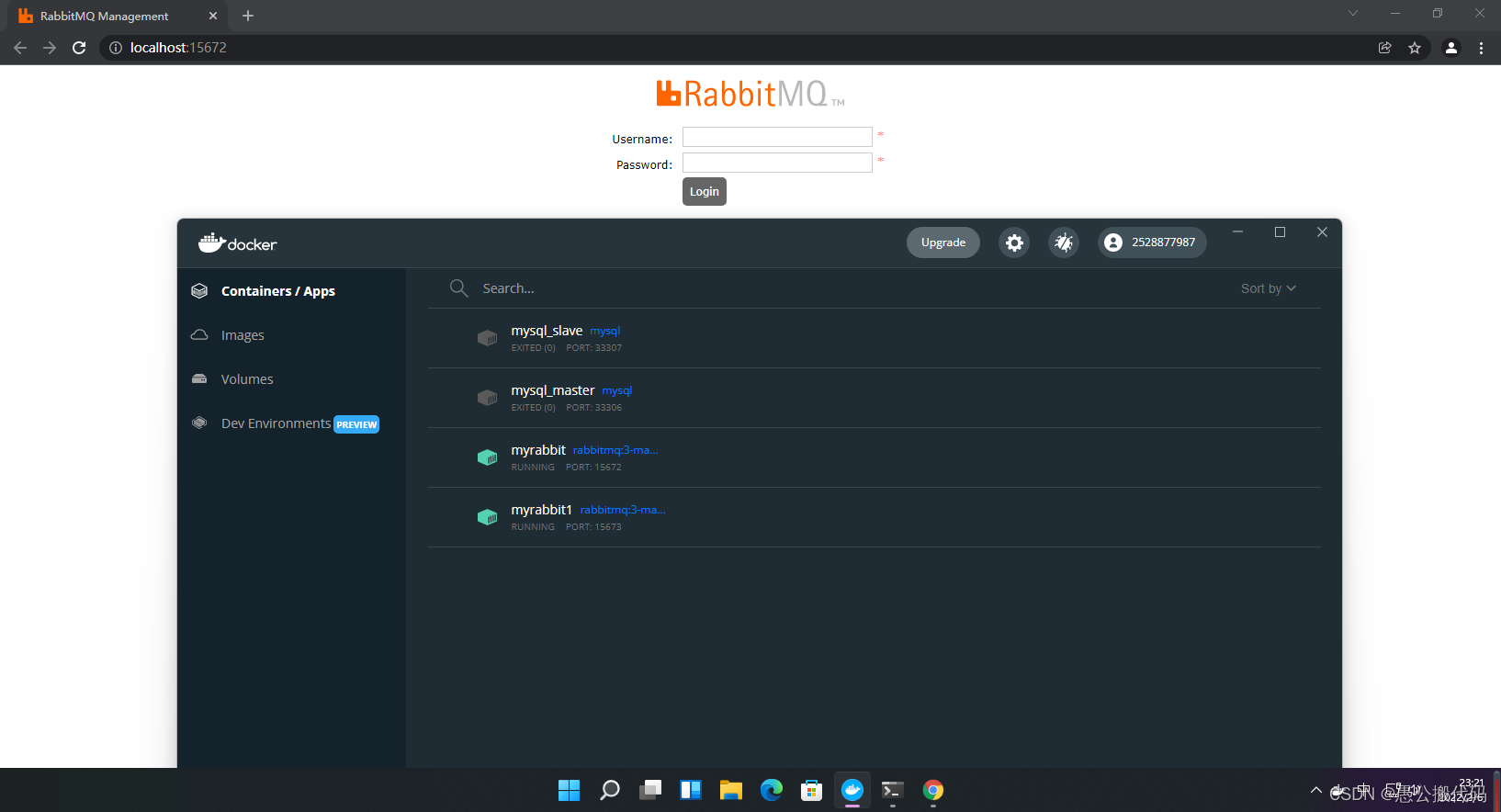This screenshot has width=1501, height=812.
Task: Open Chrome three-dot menu
Action: 1481,48
